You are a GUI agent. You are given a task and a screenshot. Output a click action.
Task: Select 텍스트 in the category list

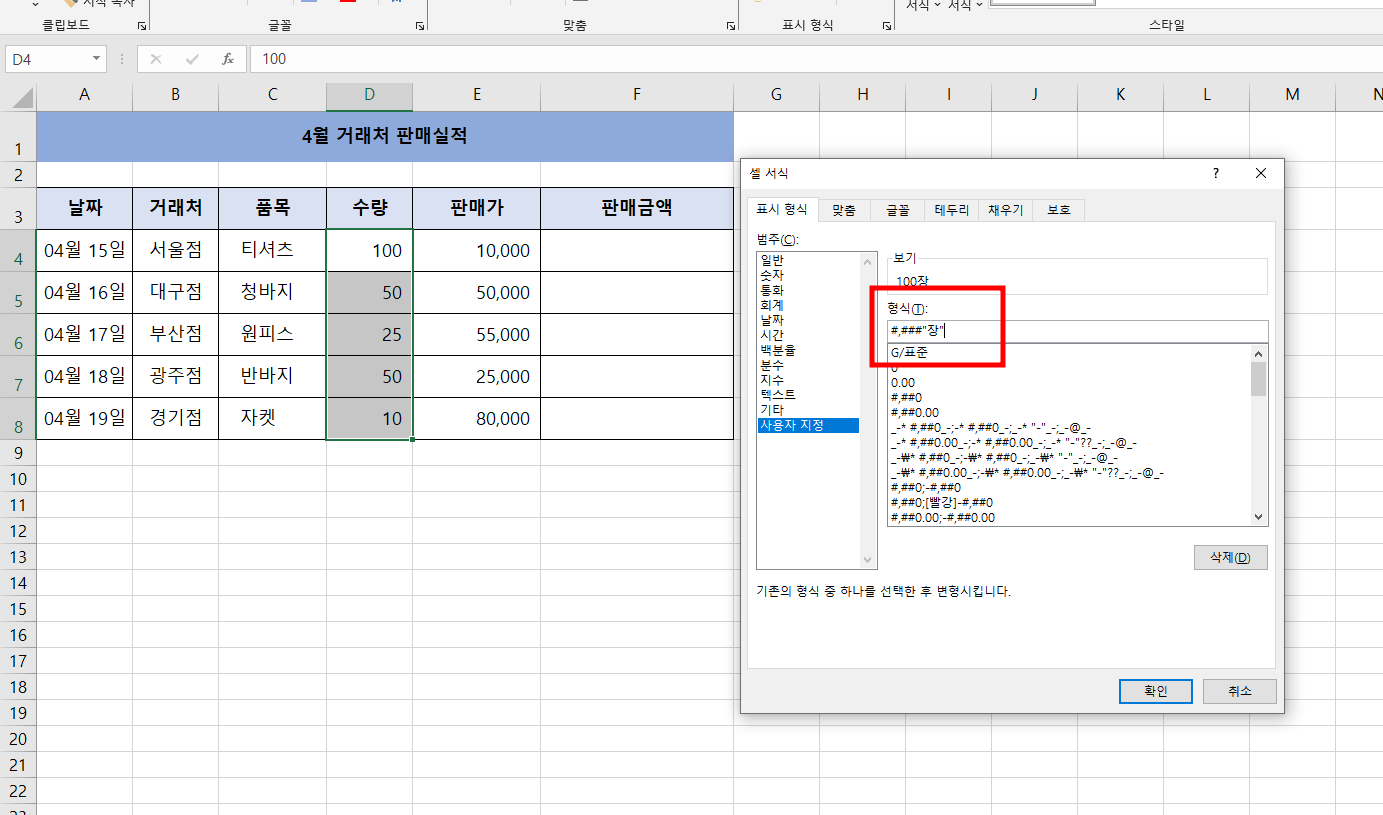coord(808,395)
